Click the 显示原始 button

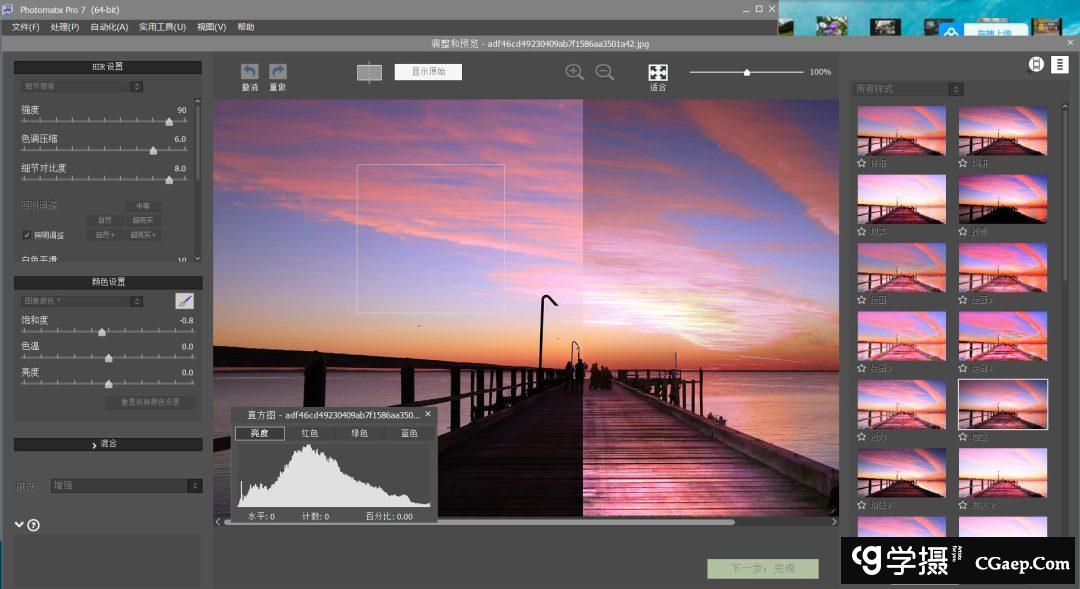coord(428,72)
